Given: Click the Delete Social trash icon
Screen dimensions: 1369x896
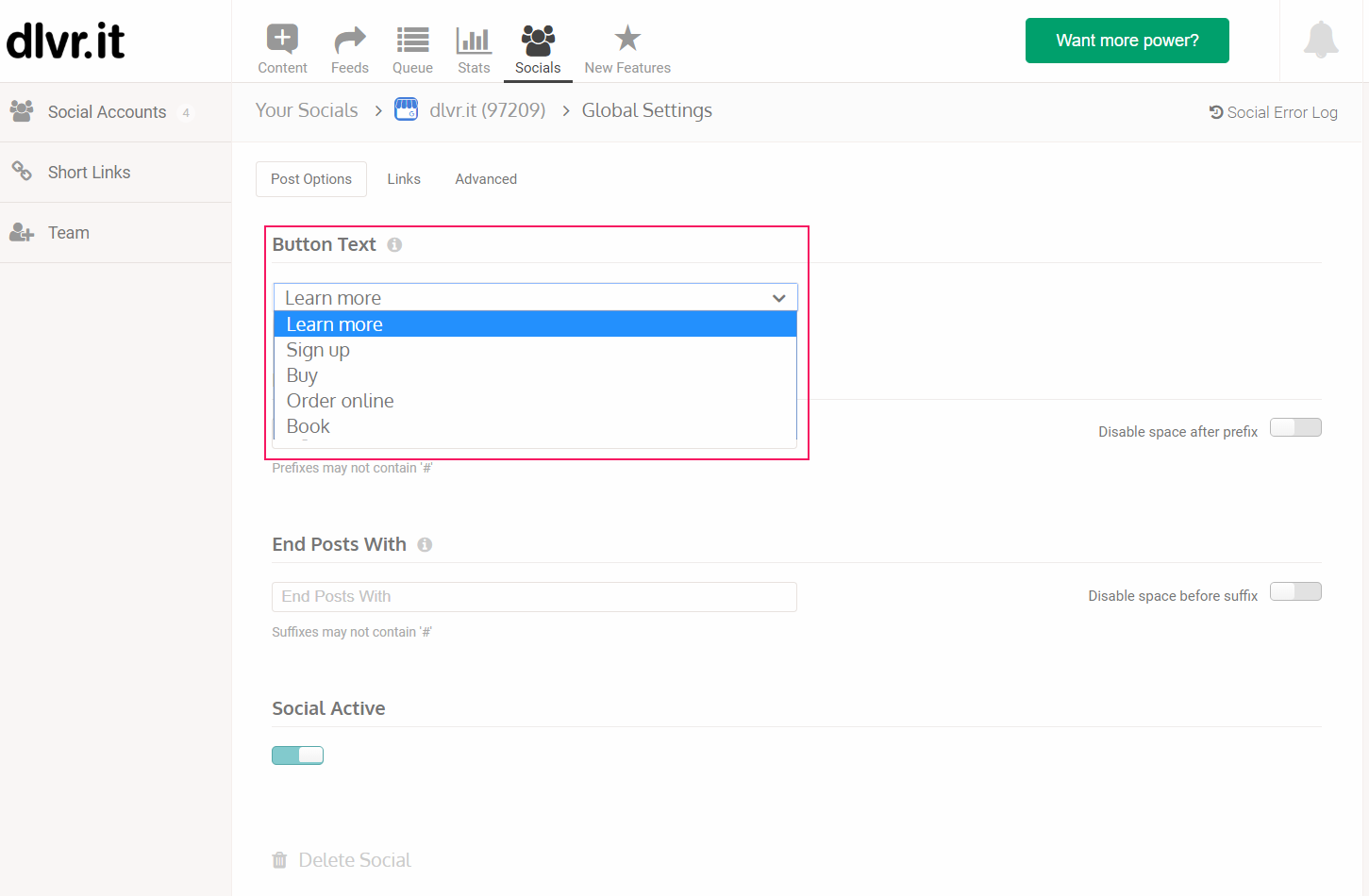Looking at the screenshot, I should point(279,860).
